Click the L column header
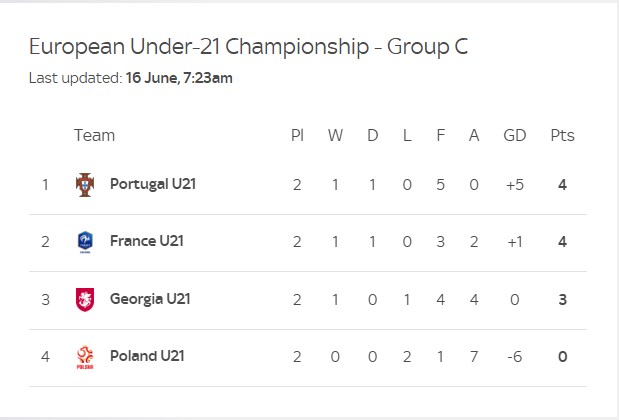This screenshot has height=420, width=619. (406, 135)
